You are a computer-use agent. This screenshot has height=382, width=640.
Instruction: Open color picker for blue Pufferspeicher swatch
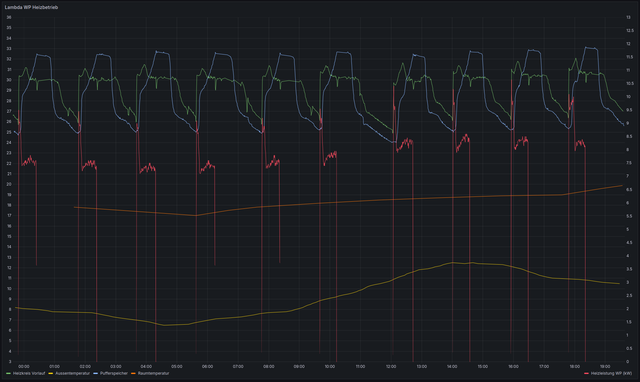tap(96, 373)
